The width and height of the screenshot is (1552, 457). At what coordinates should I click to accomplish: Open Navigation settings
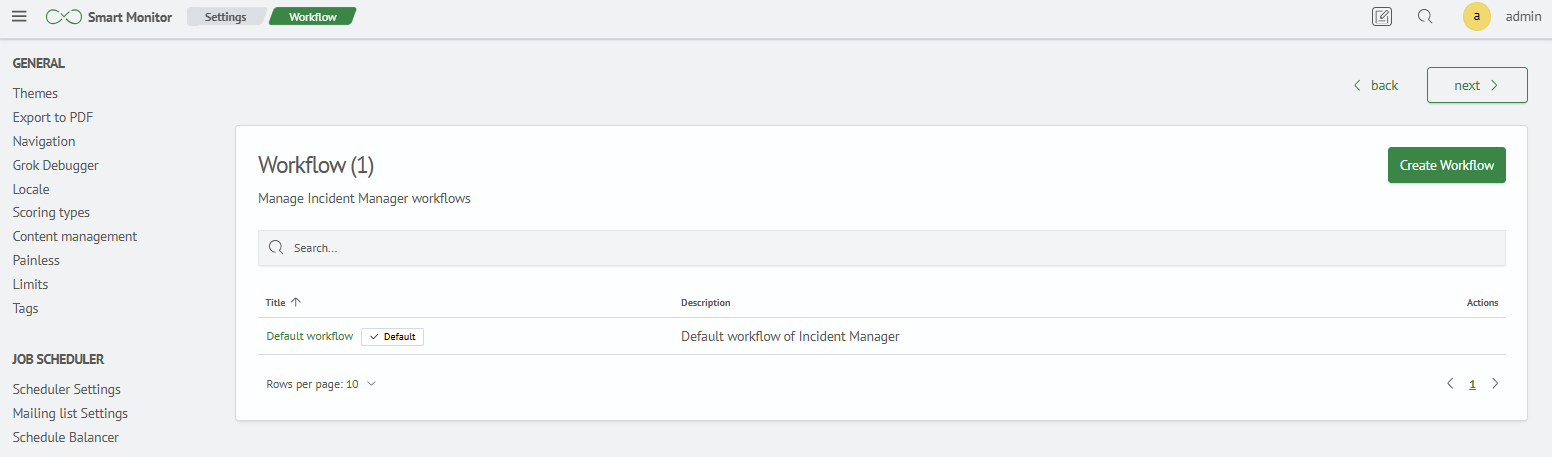pos(44,141)
